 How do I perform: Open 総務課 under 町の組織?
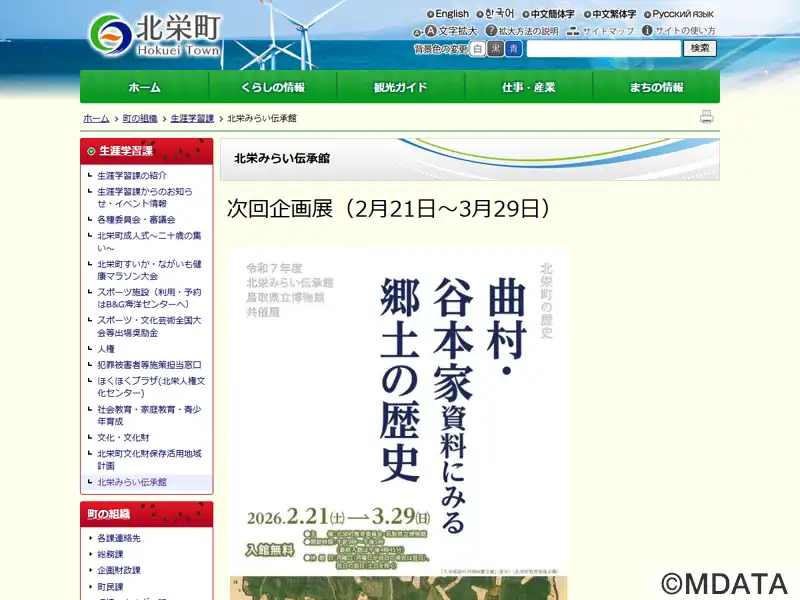110,555
